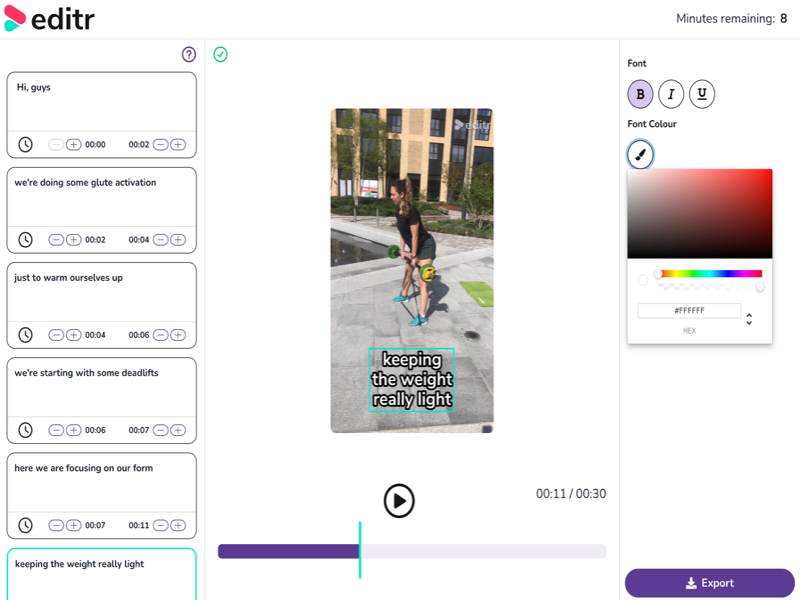Click the clock icon in deadlifts card
Image resolution: width=800 pixels, height=600 pixels.
coord(26,430)
